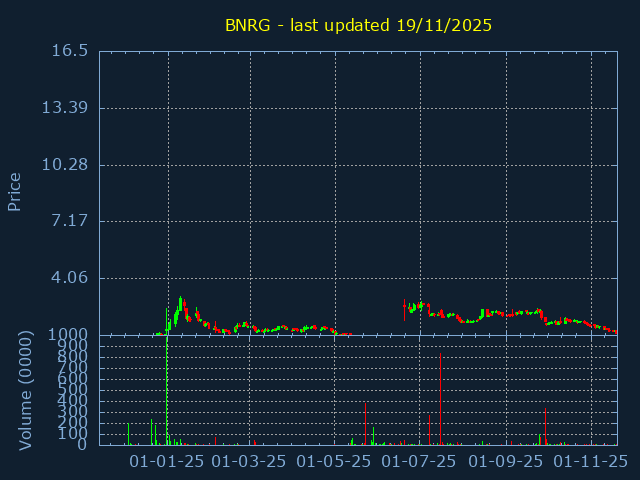This screenshot has height=480, width=640.
Task: Click the tall red volume spike bar
Action: click(440, 400)
